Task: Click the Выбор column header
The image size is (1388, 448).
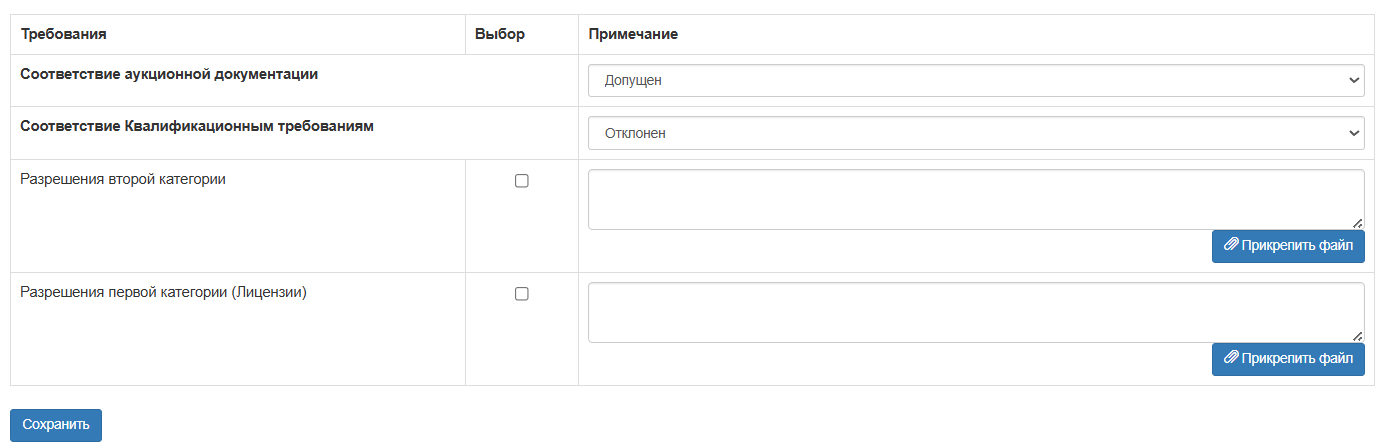Action: [500, 34]
